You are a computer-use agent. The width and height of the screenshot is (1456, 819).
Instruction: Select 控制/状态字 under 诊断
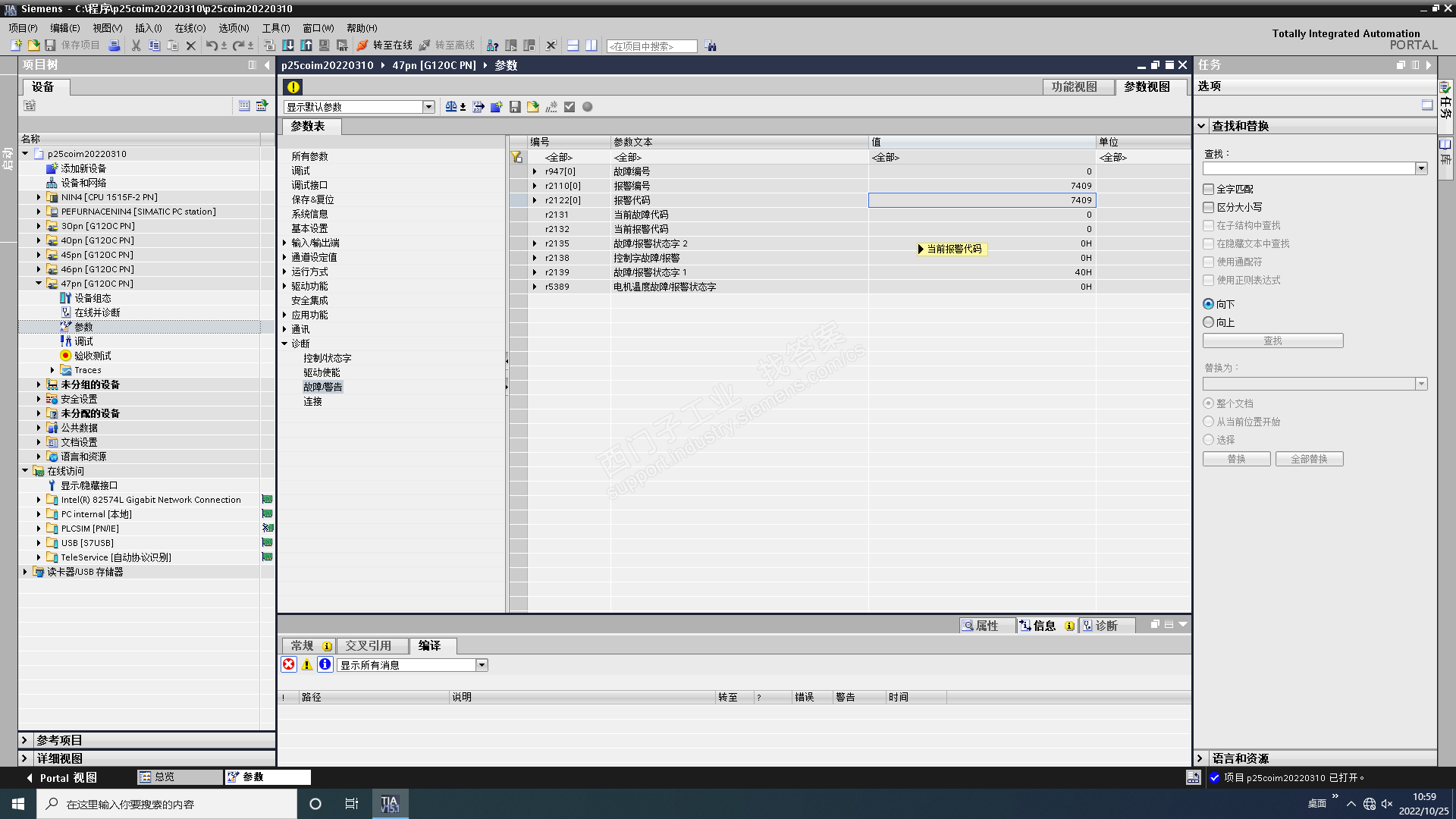pos(328,358)
